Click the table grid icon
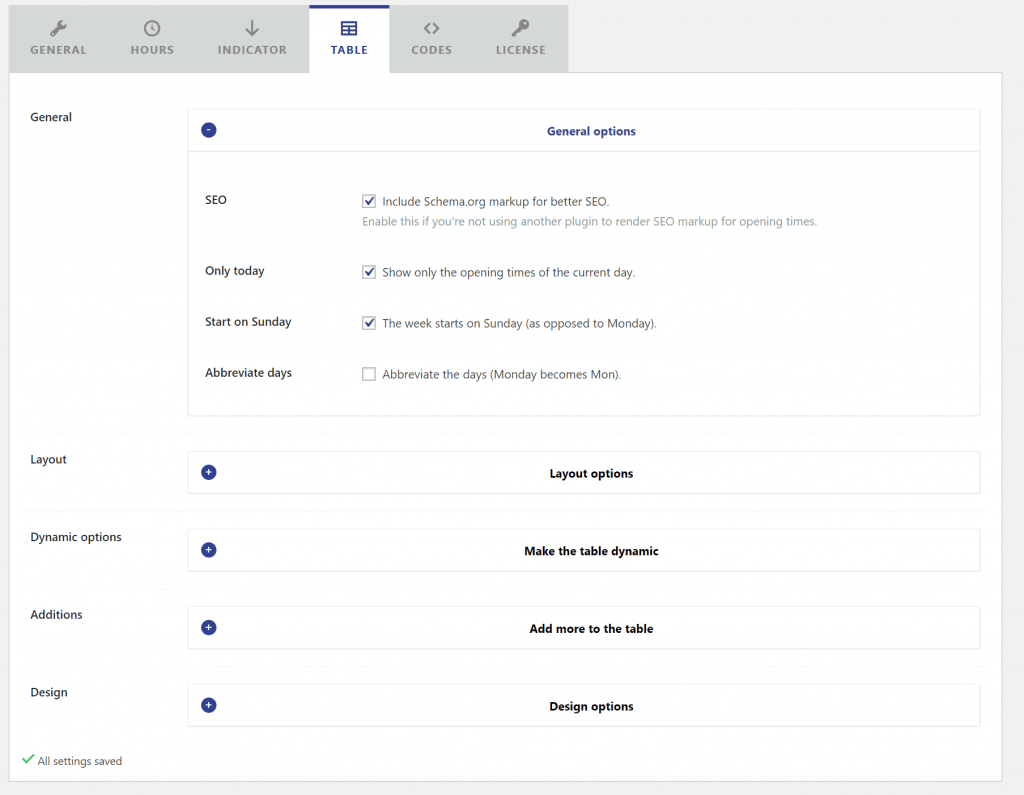Image resolution: width=1024 pixels, height=795 pixels. click(x=349, y=28)
